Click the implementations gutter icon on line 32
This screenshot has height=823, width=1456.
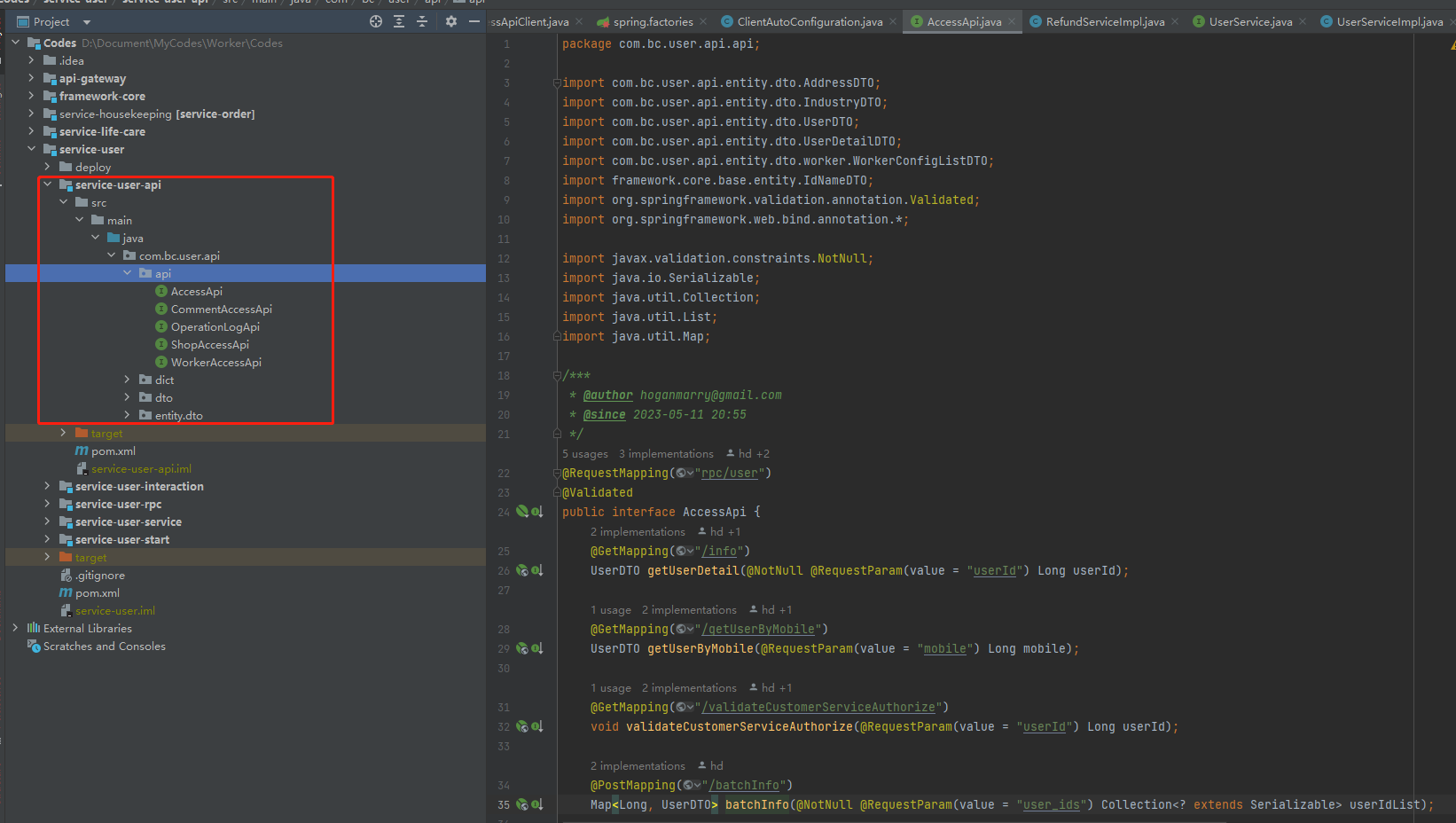pyautogui.click(x=536, y=726)
